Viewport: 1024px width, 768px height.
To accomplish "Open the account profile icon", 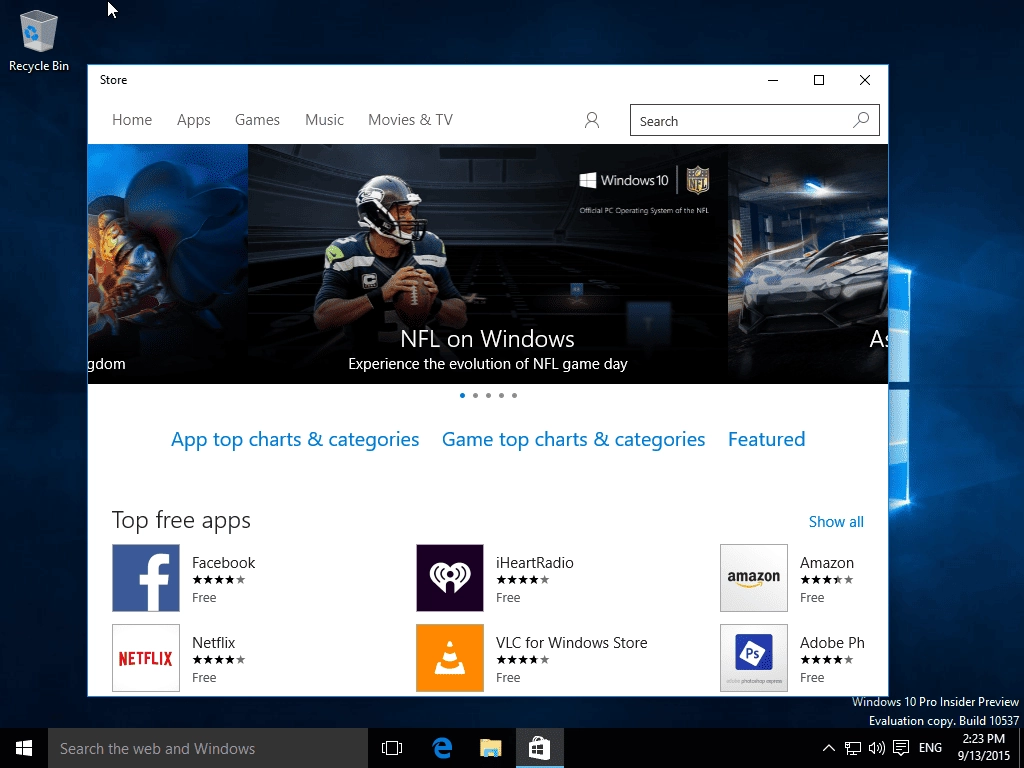I will [592, 120].
